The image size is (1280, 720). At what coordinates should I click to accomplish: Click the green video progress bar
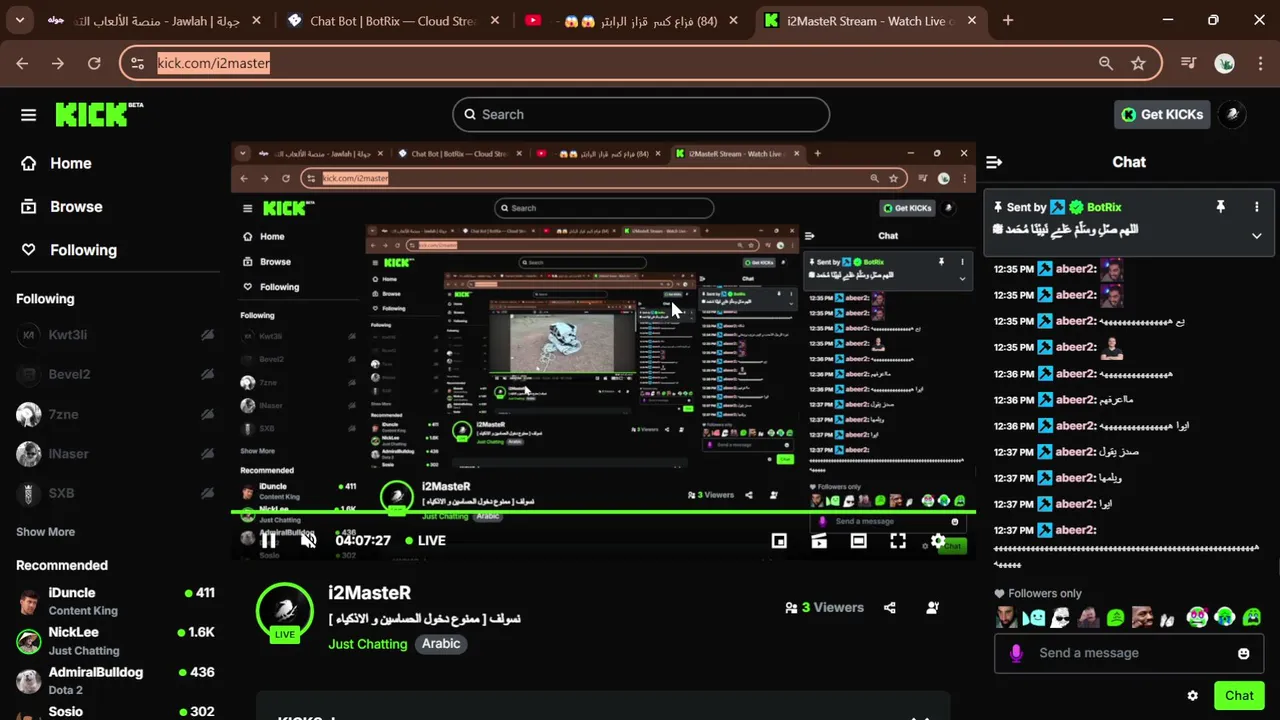point(603,512)
